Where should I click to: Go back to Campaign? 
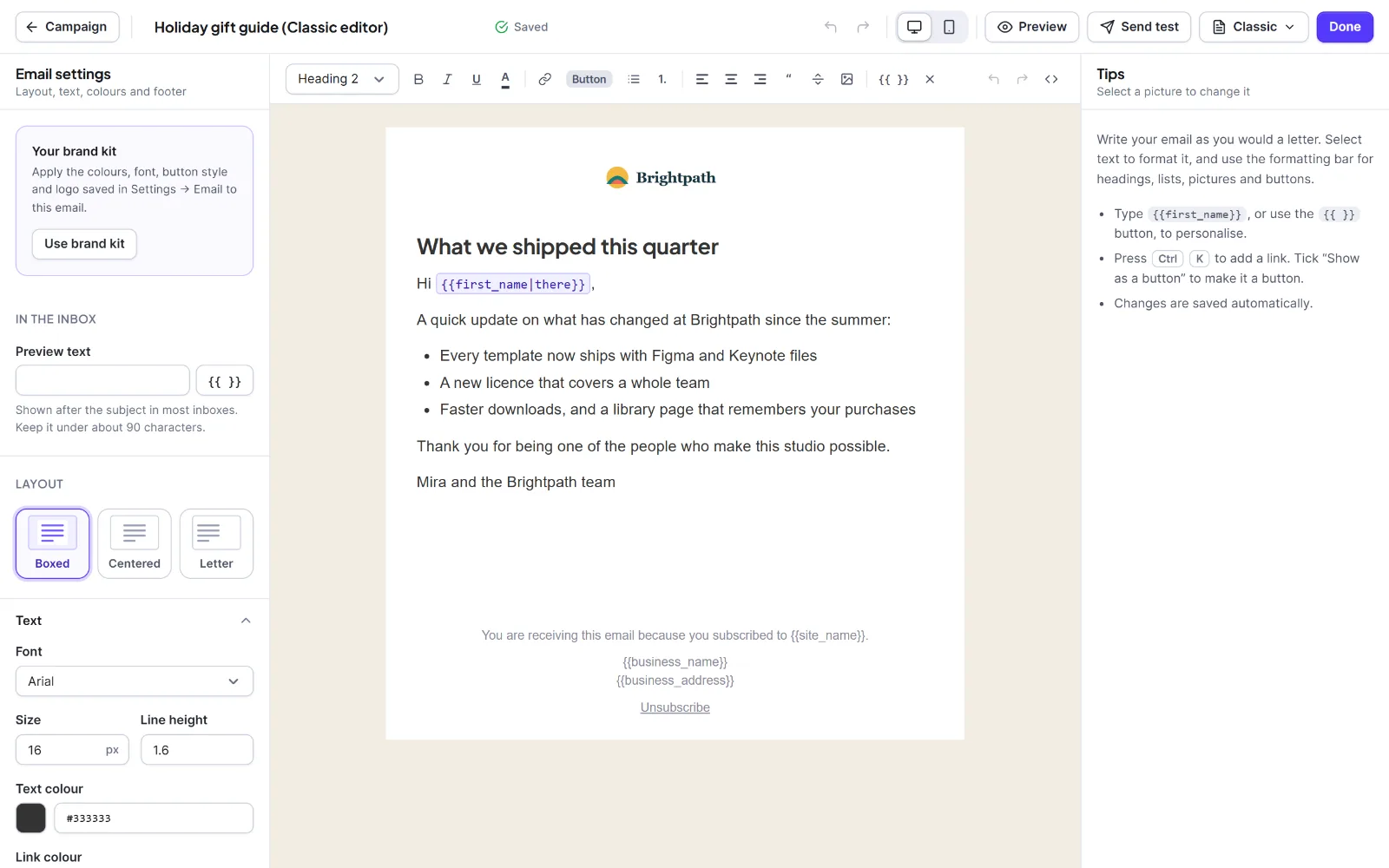point(67,27)
